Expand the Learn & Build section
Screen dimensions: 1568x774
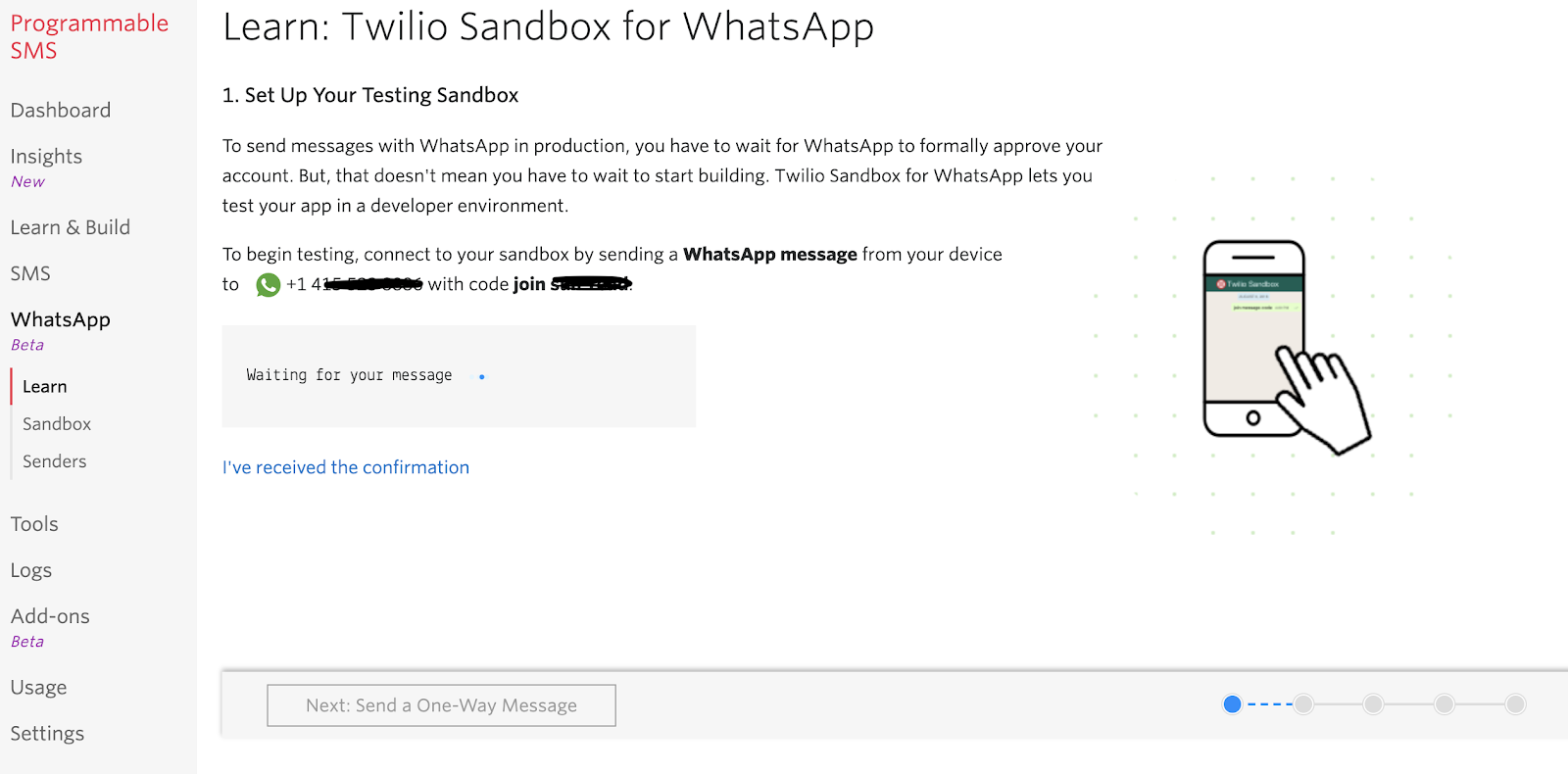tap(70, 227)
